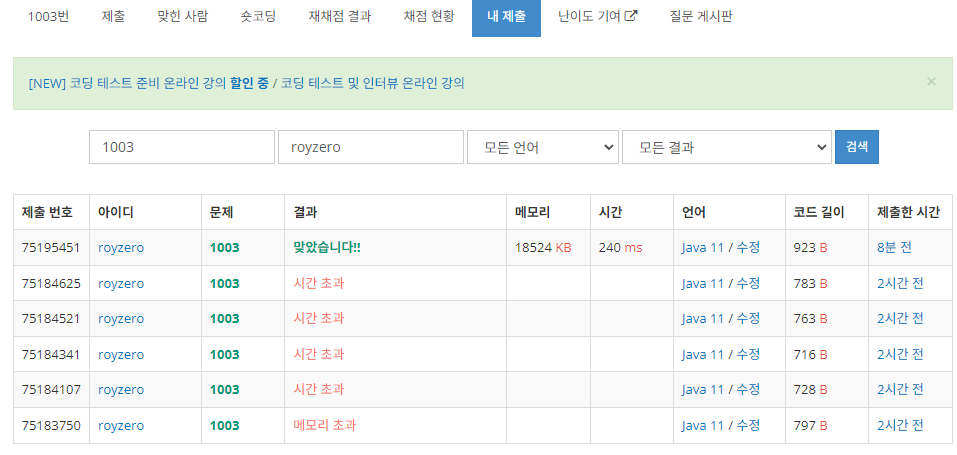Image resolution: width=957 pixels, height=455 pixels.
Task: Select the 맞았습니다!! result text
Action: coord(327,248)
